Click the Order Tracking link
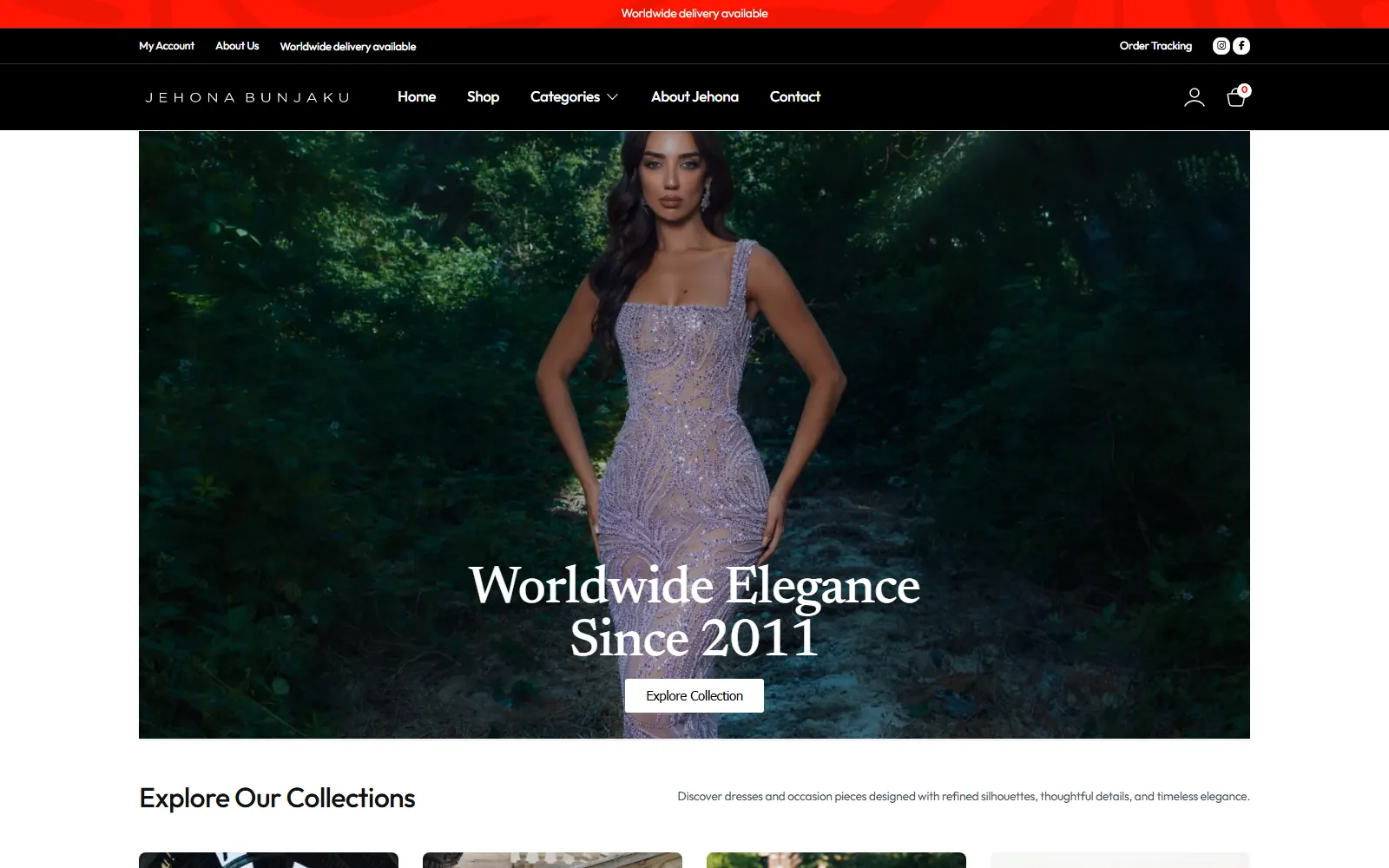1389x868 pixels. pyautogui.click(x=1155, y=46)
